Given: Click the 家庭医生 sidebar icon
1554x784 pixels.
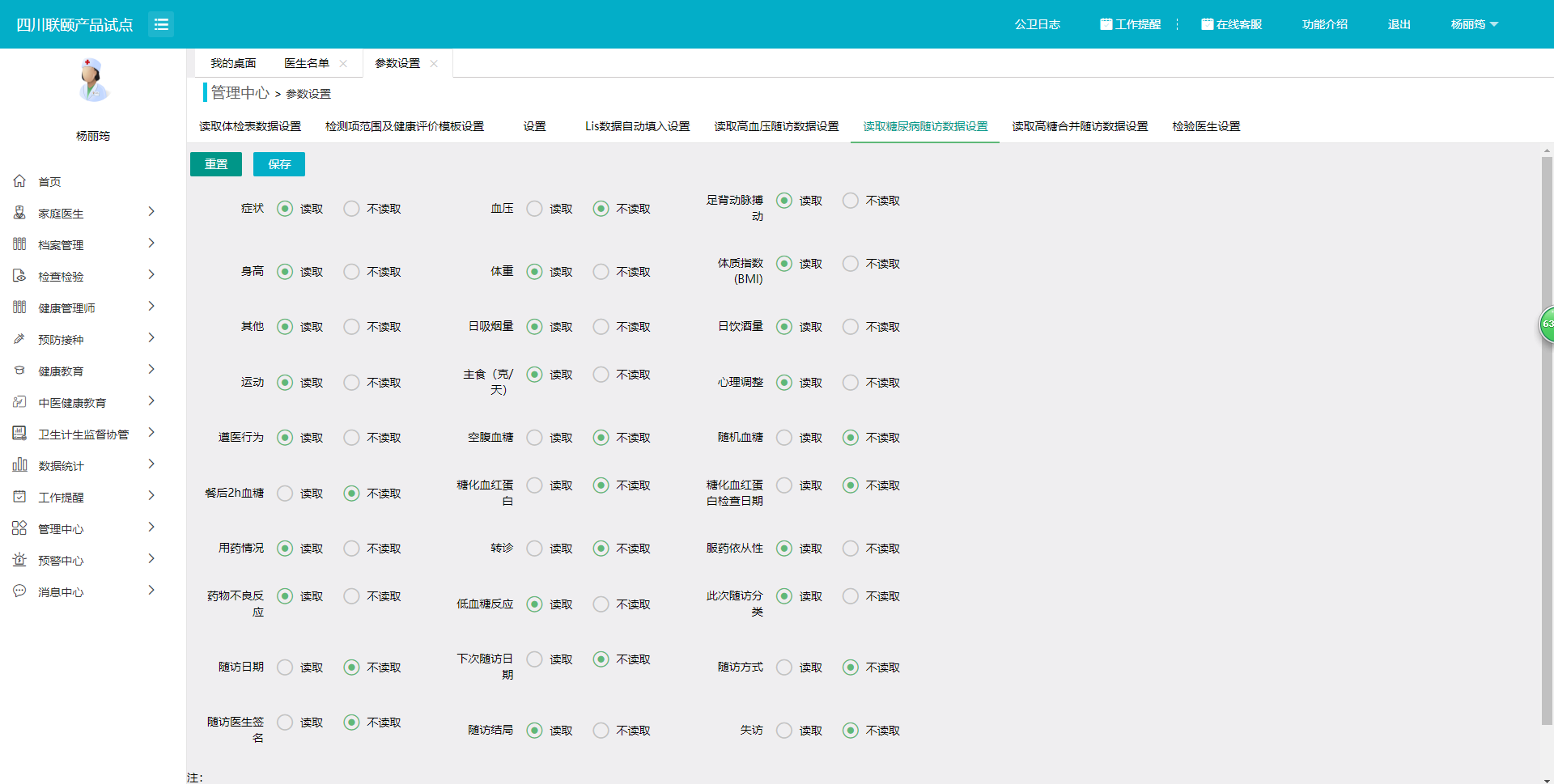Looking at the screenshot, I should coord(19,213).
